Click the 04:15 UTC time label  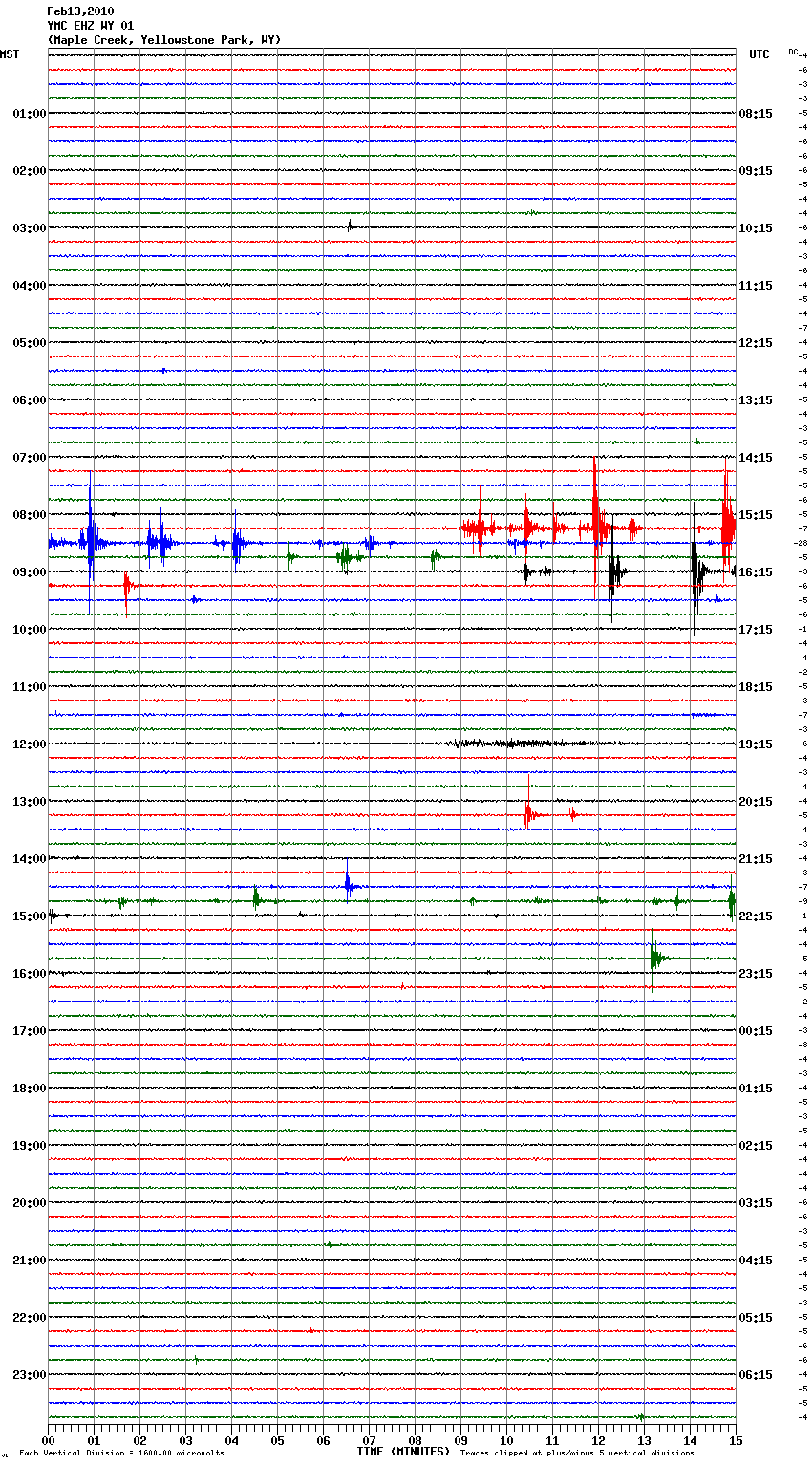click(x=756, y=1261)
